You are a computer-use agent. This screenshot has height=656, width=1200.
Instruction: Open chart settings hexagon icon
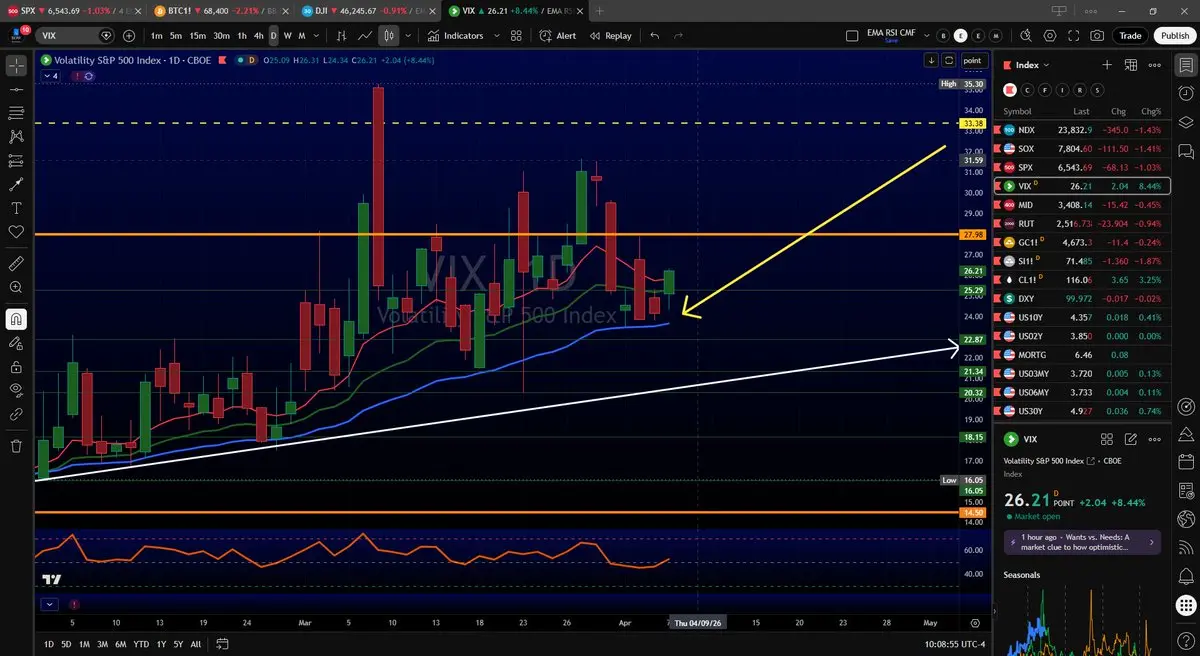tap(1051, 36)
